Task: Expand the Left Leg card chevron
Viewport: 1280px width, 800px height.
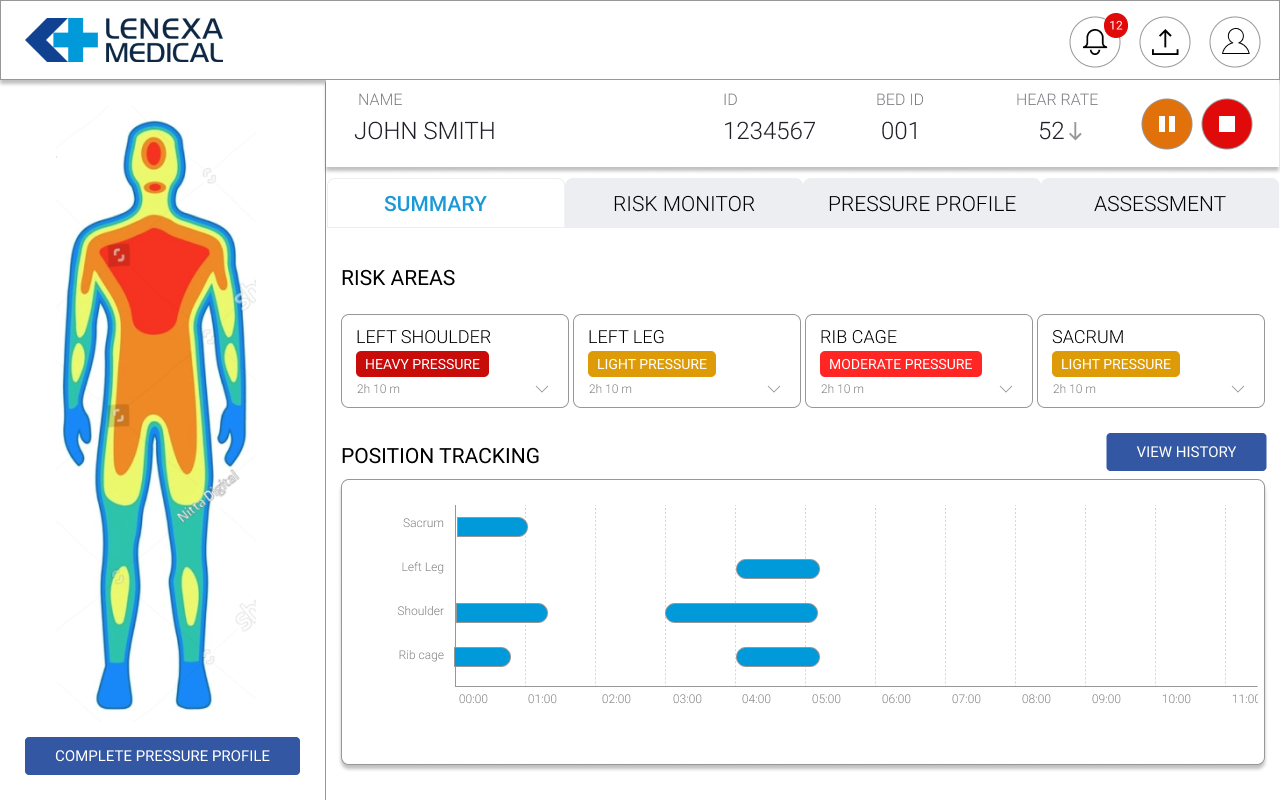Action: tap(774, 389)
